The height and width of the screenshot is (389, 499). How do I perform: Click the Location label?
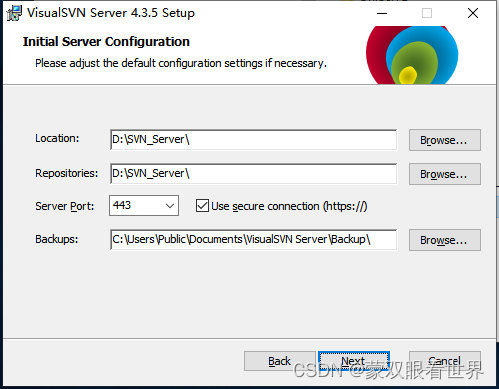57,138
